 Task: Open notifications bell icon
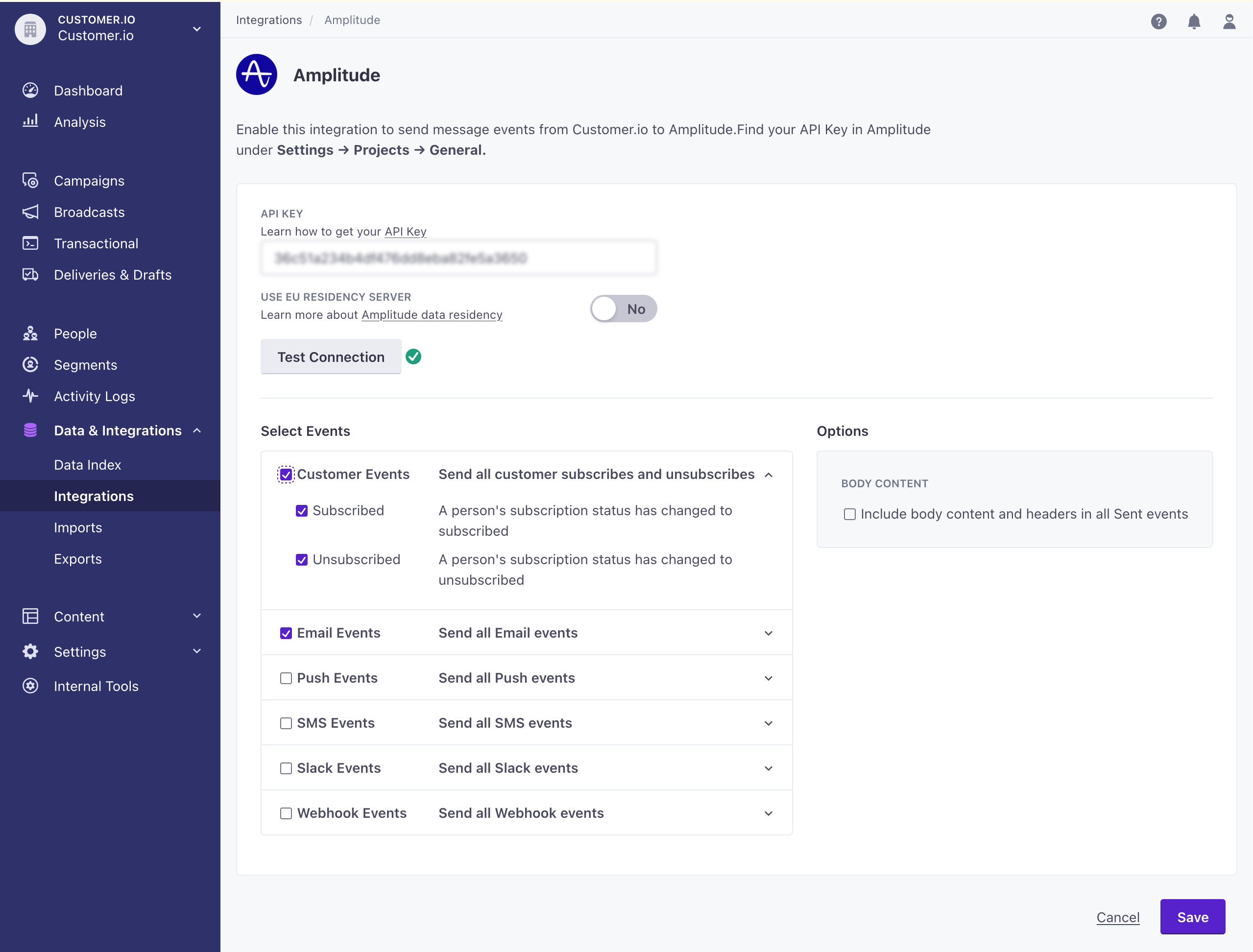coord(1194,22)
